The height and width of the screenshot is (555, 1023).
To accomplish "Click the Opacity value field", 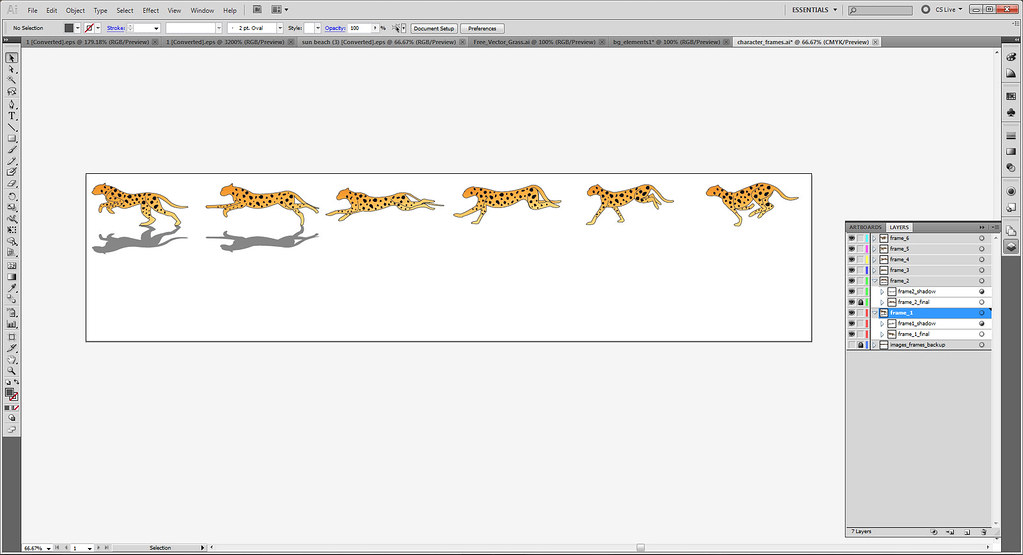I will coord(359,28).
